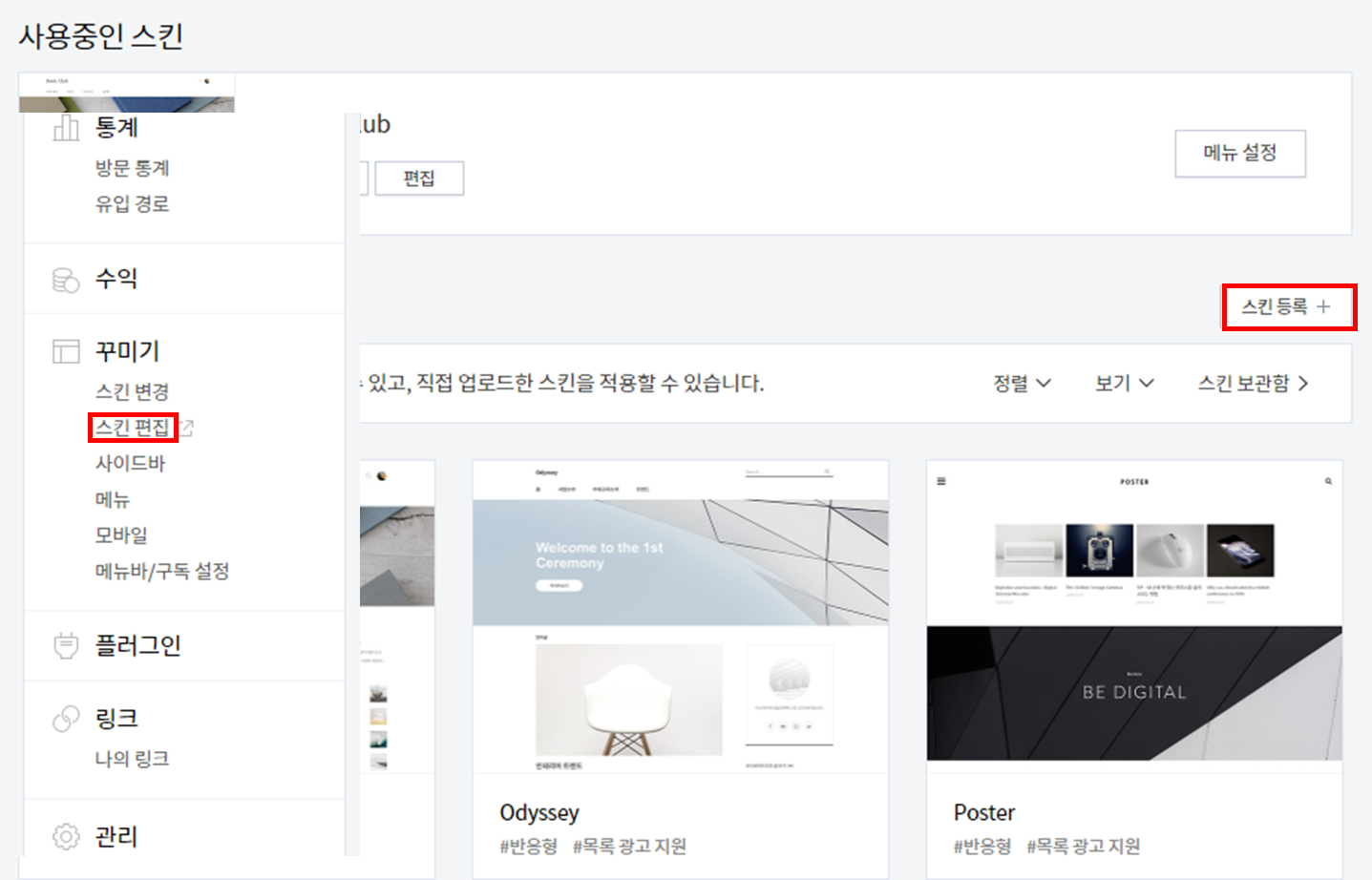The height and width of the screenshot is (880, 1372).
Task: Click the 통계 bar chart icon
Action: pyautogui.click(x=66, y=127)
